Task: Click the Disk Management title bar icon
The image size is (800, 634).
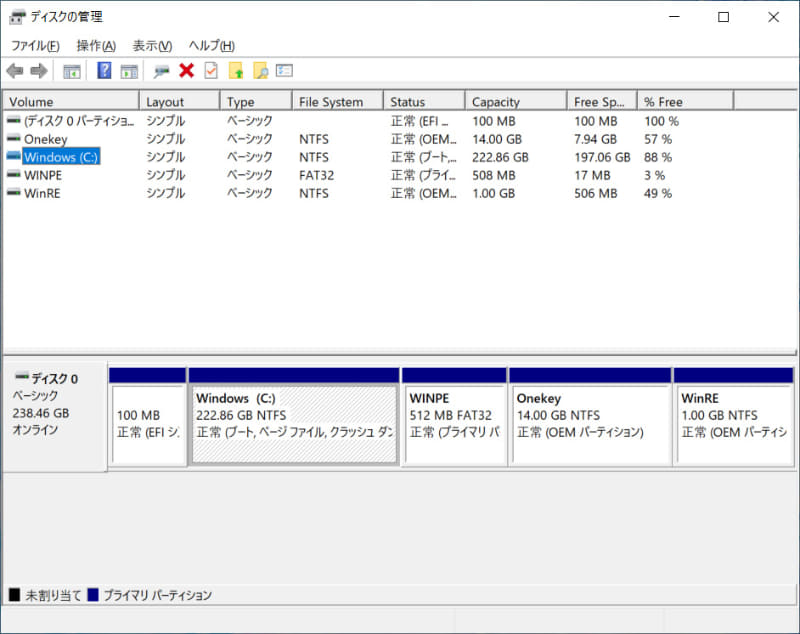Action: tap(17, 17)
